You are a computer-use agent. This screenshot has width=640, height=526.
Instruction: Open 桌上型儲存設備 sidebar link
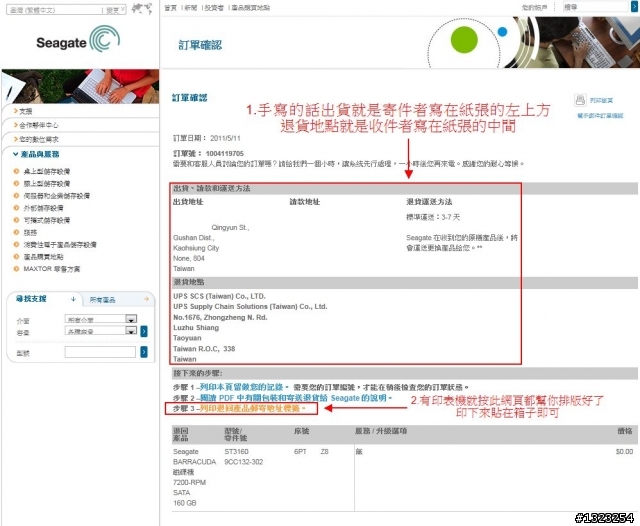[x=47, y=171]
